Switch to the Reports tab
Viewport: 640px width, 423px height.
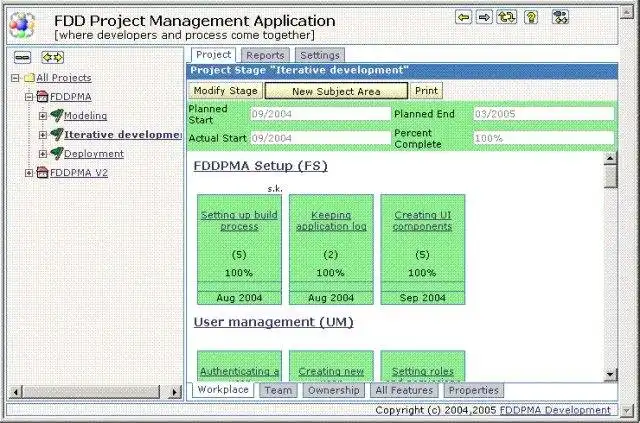point(265,55)
